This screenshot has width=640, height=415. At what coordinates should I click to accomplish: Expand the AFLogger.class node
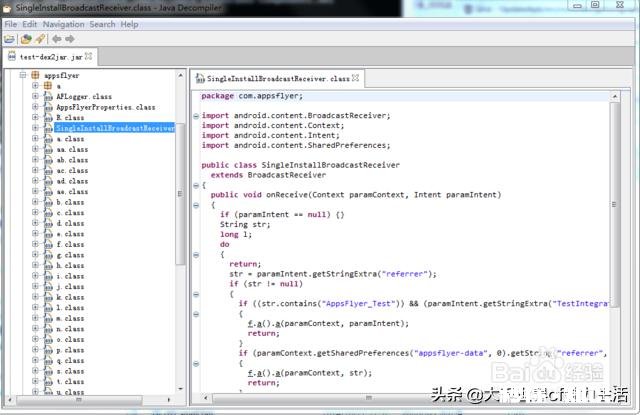tap(36, 96)
